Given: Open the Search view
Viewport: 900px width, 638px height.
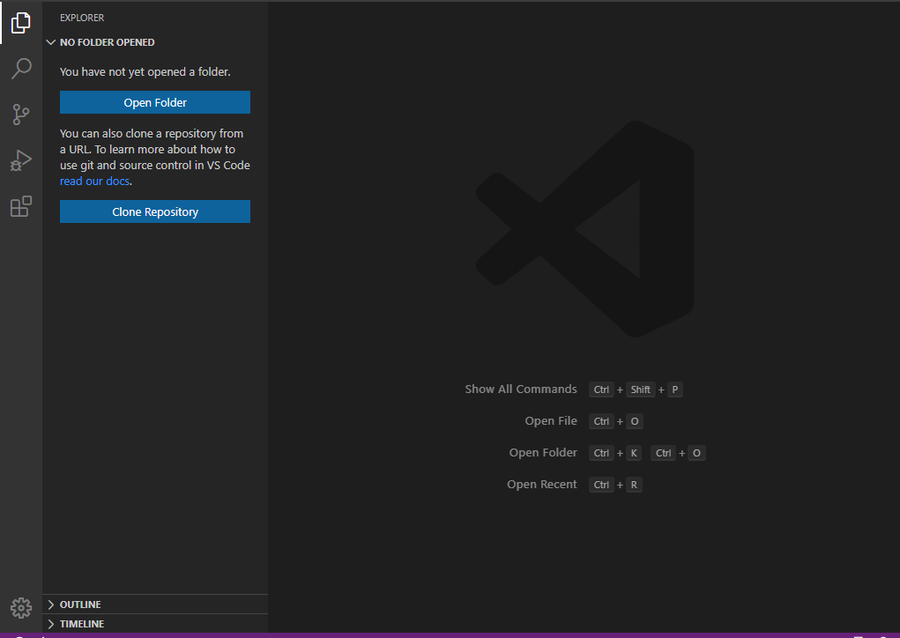Looking at the screenshot, I should 21,68.
